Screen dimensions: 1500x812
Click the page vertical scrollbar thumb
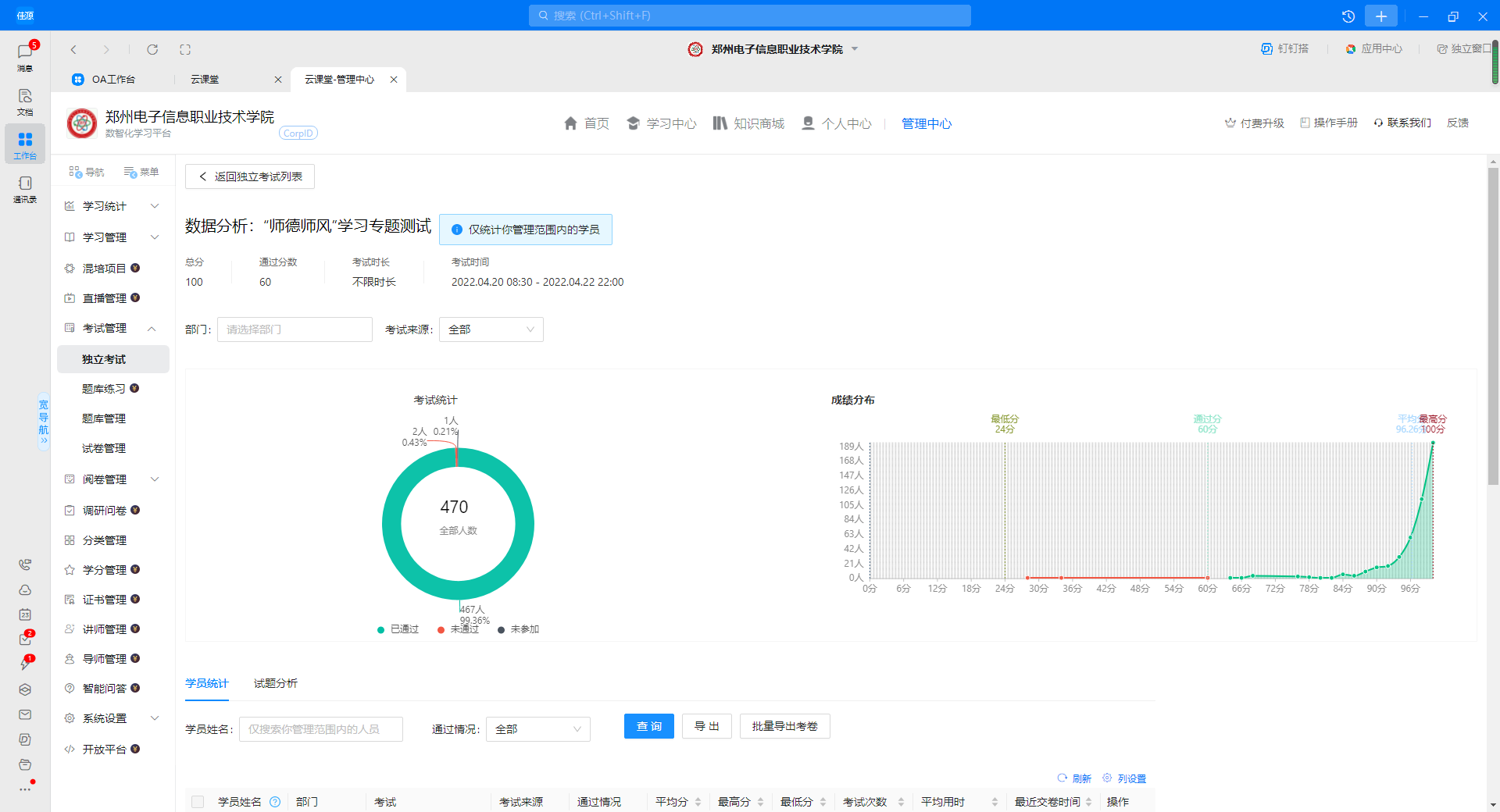[1494, 326]
